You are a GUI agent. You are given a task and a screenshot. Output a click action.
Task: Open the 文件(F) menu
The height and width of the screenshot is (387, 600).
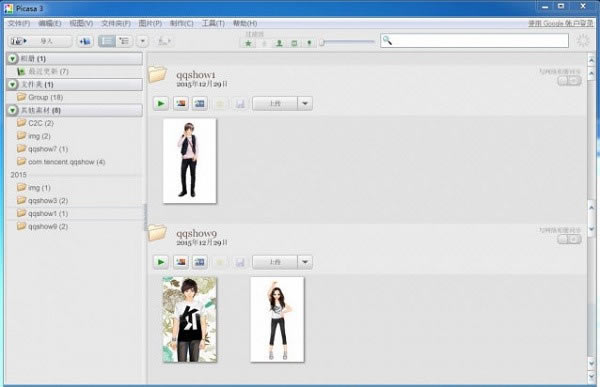19,23
